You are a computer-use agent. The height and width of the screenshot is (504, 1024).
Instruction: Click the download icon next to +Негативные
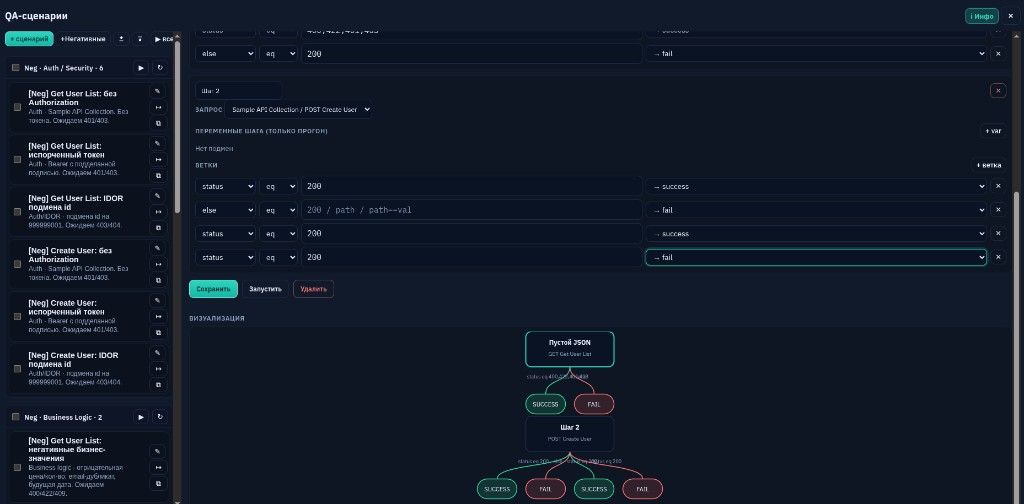pos(121,39)
